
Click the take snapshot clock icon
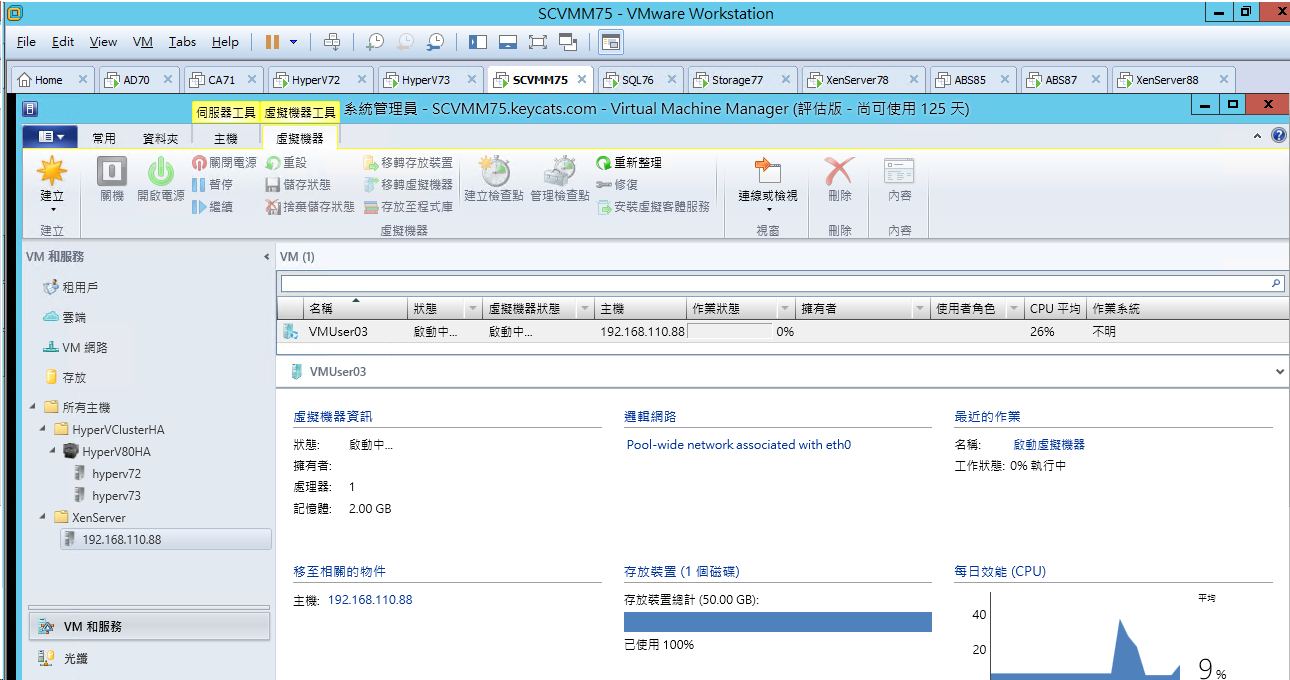click(x=375, y=42)
